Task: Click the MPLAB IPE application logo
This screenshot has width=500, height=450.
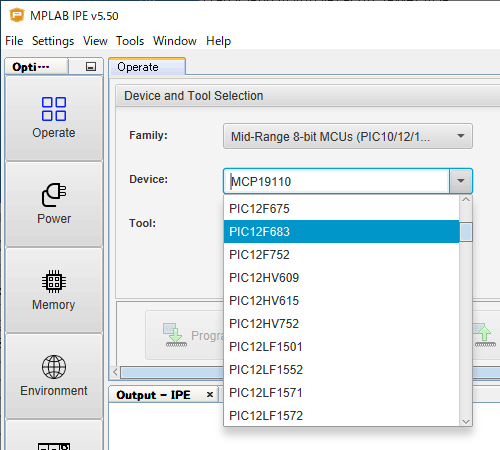Action: (x=17, y=15)
